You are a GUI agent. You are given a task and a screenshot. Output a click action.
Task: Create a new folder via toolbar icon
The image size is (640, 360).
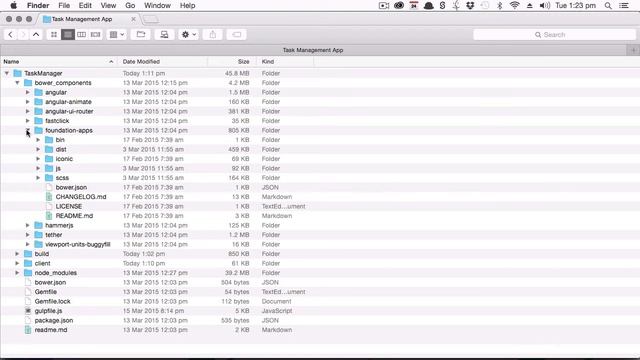click(x=141, y=35)
